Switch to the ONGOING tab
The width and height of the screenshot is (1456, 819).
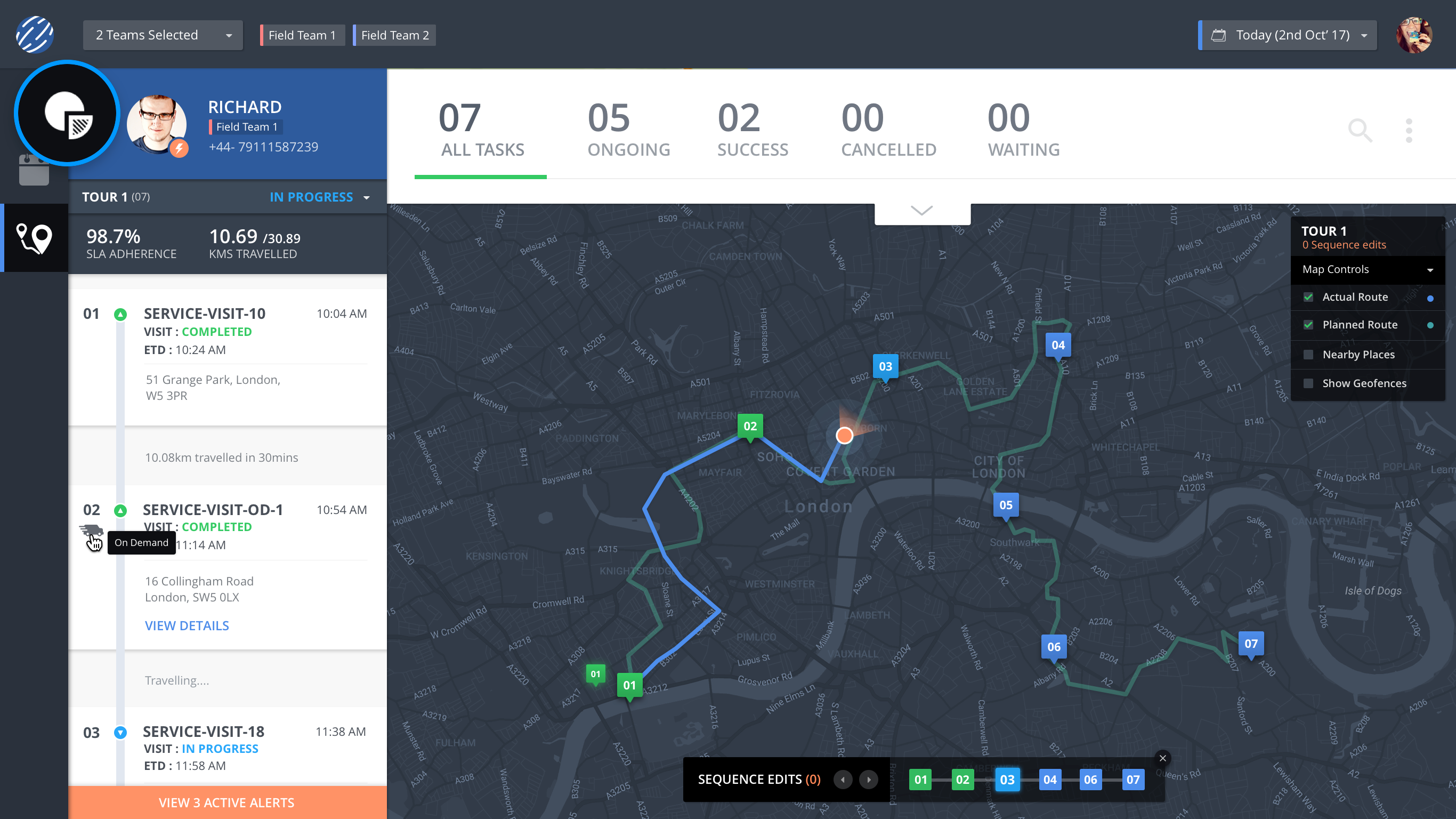[629, 130]
